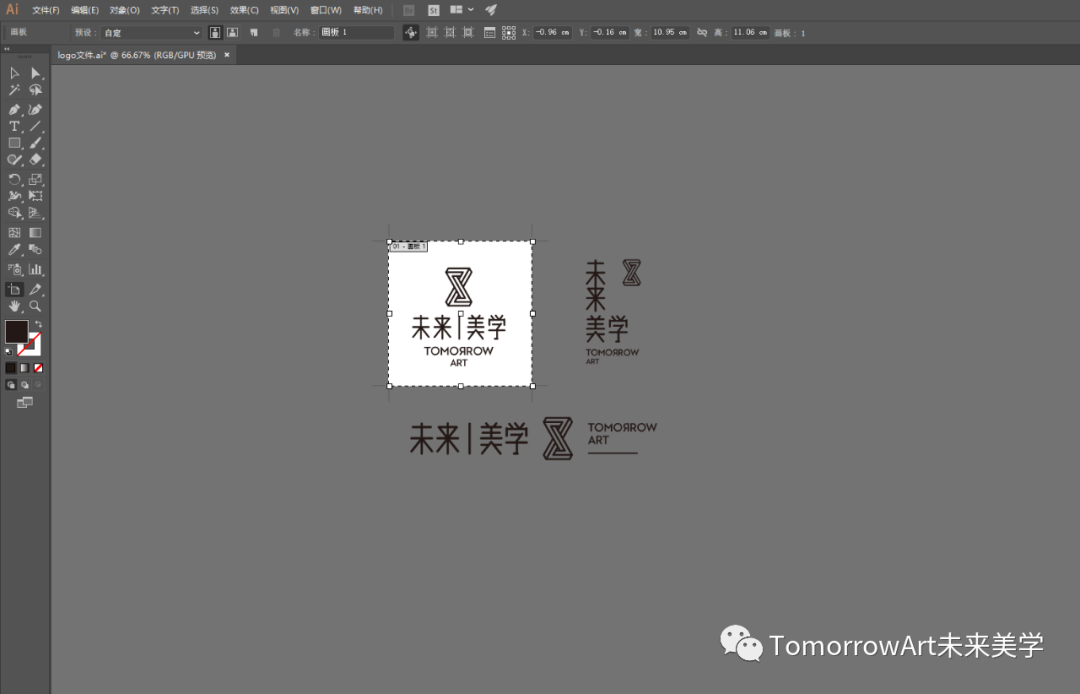The width and height of the screenshot is (1080, 694).
Task: Apply solid Color mode button
Action: click(10, 368)
